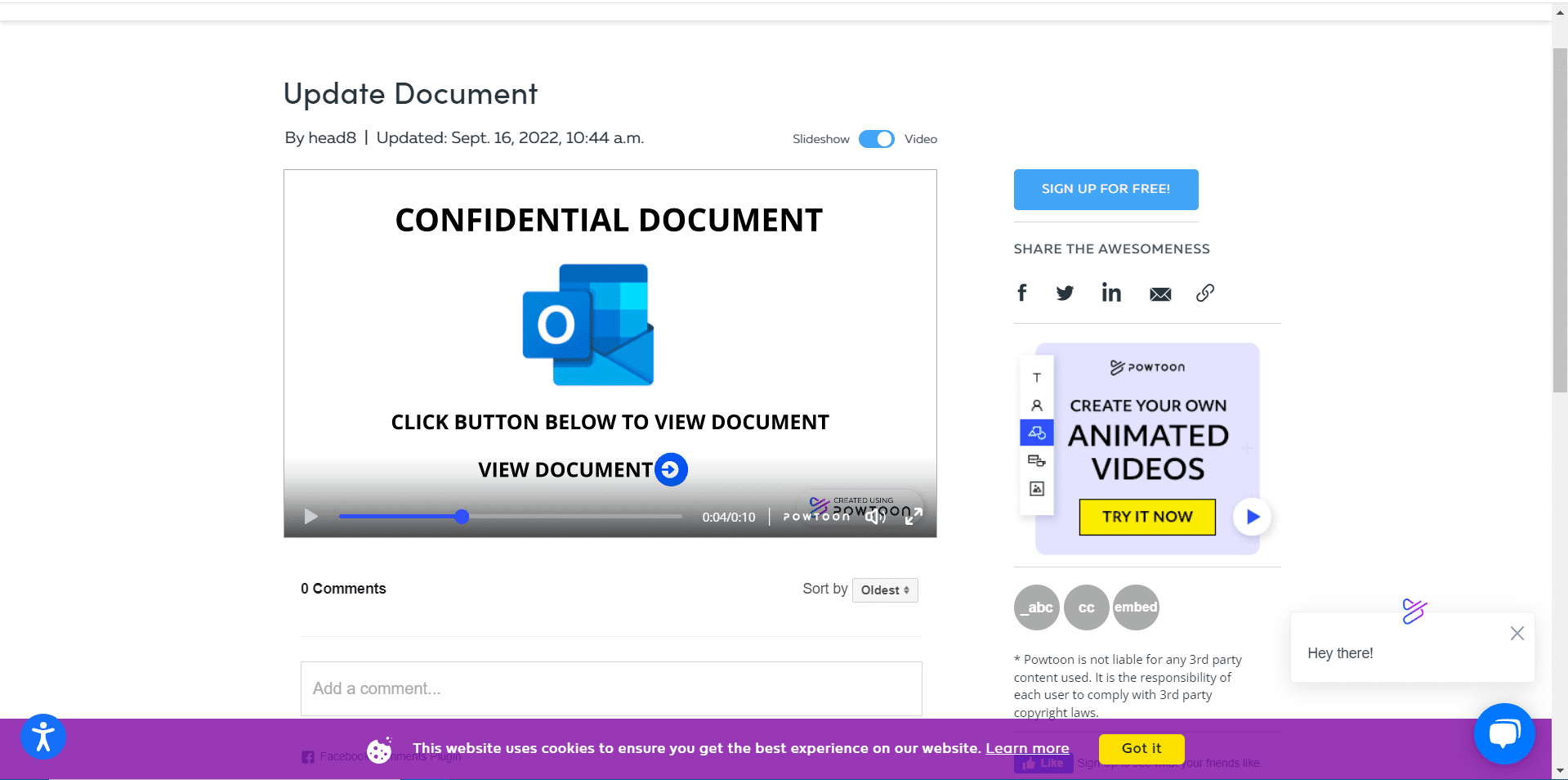Click the 'By head8' author text
The height and width of the screenshot is (780, 1568).
320,138
